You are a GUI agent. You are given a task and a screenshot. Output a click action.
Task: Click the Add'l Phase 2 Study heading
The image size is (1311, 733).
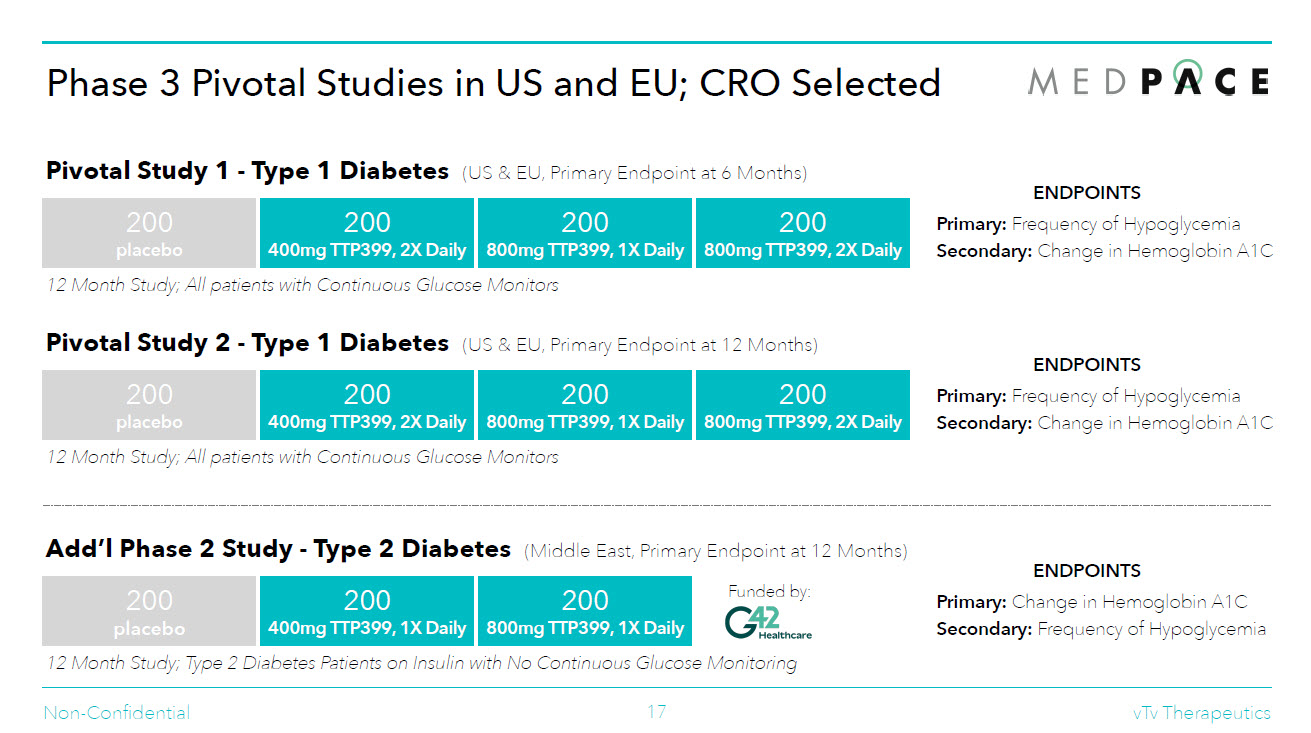pos(278,549)
